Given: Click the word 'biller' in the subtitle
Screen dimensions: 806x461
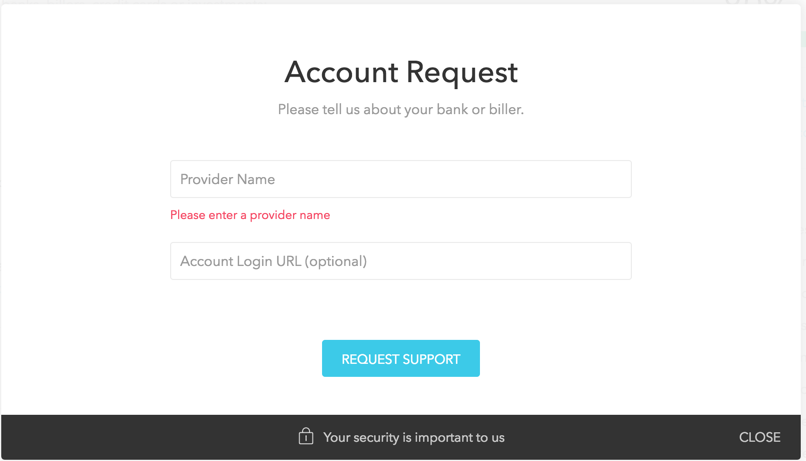Looking at the screenshot, I should 503,109.
